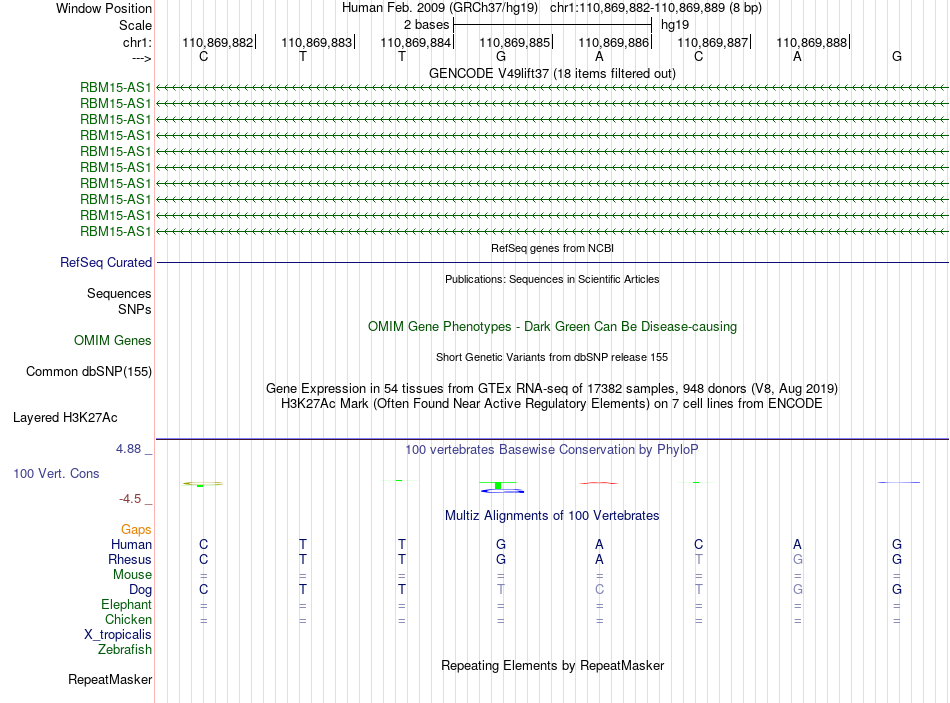Click the faded G base in Rhesus row

797,559
